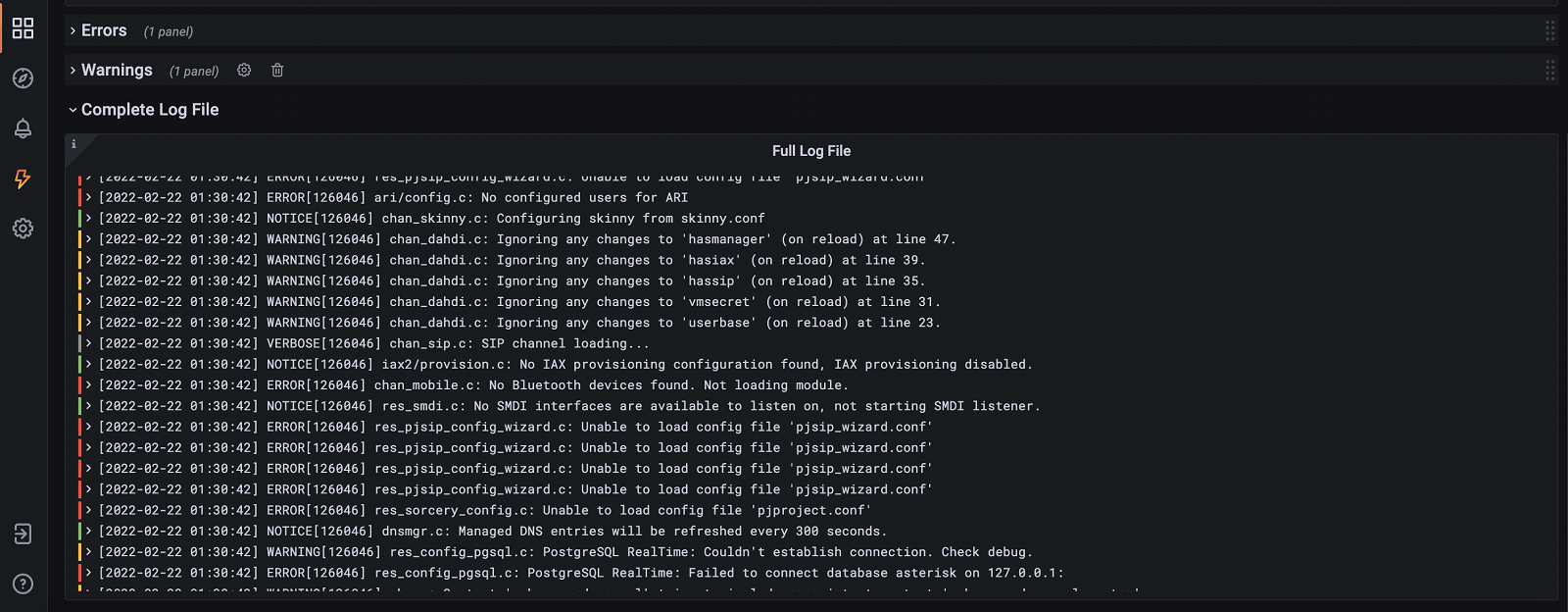
Task: Click the sign-in arrow icon
Action: [x=23, y=534]
